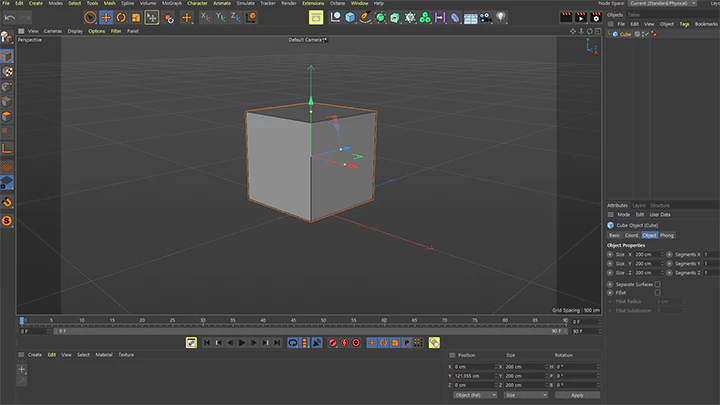The height and width of the screenshot is (405, 720).
Task: Open the Object (Rel) dropdown
Action: pos(475,395)
